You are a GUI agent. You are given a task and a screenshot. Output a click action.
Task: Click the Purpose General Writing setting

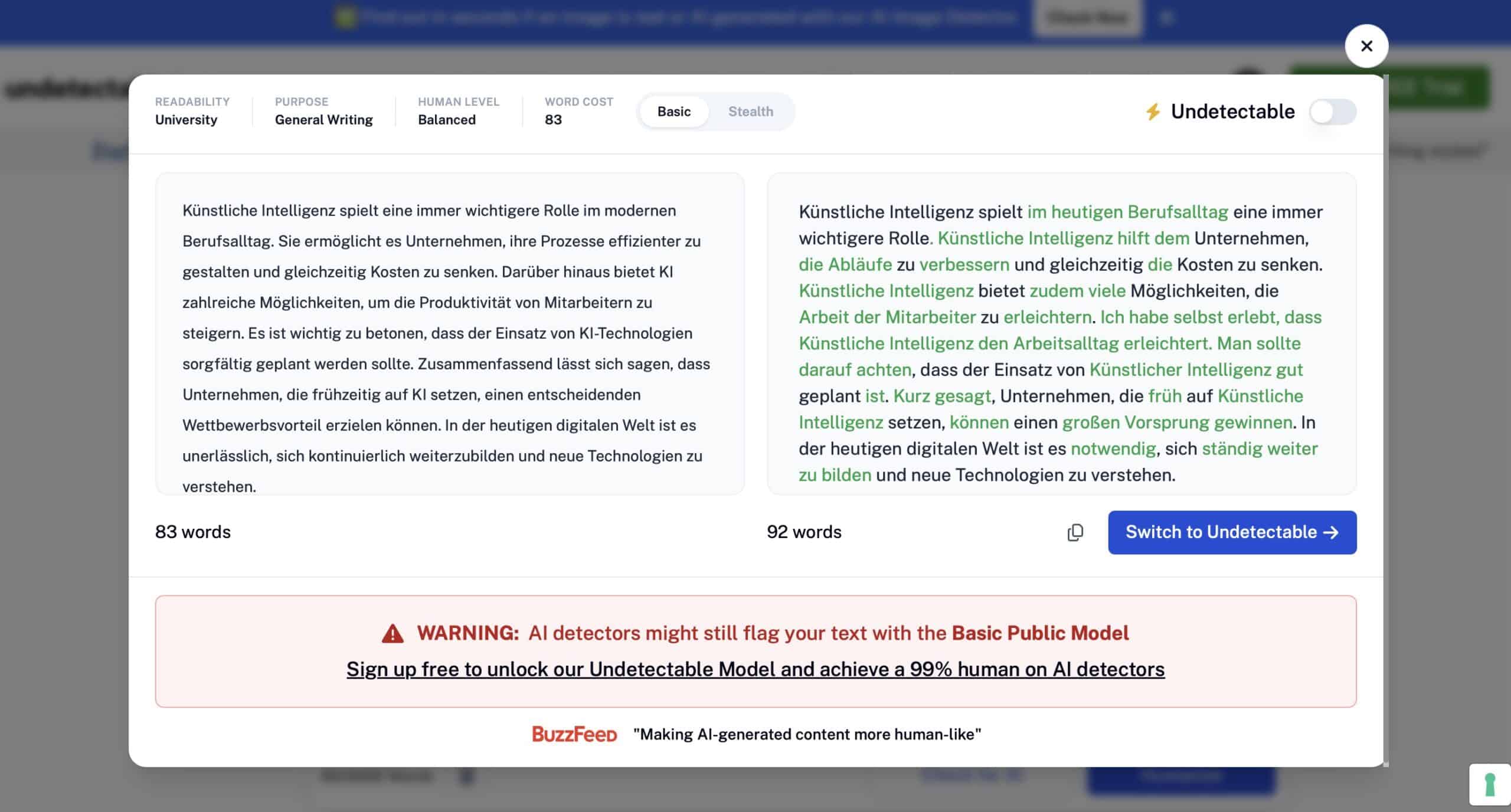click(323, 111)
